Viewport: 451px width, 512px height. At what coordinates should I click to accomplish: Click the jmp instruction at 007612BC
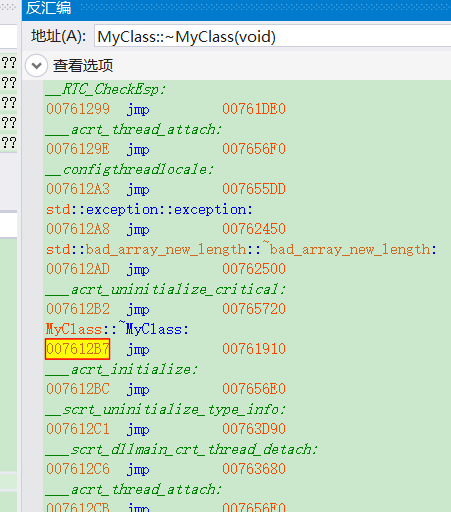tap(138, 390)
